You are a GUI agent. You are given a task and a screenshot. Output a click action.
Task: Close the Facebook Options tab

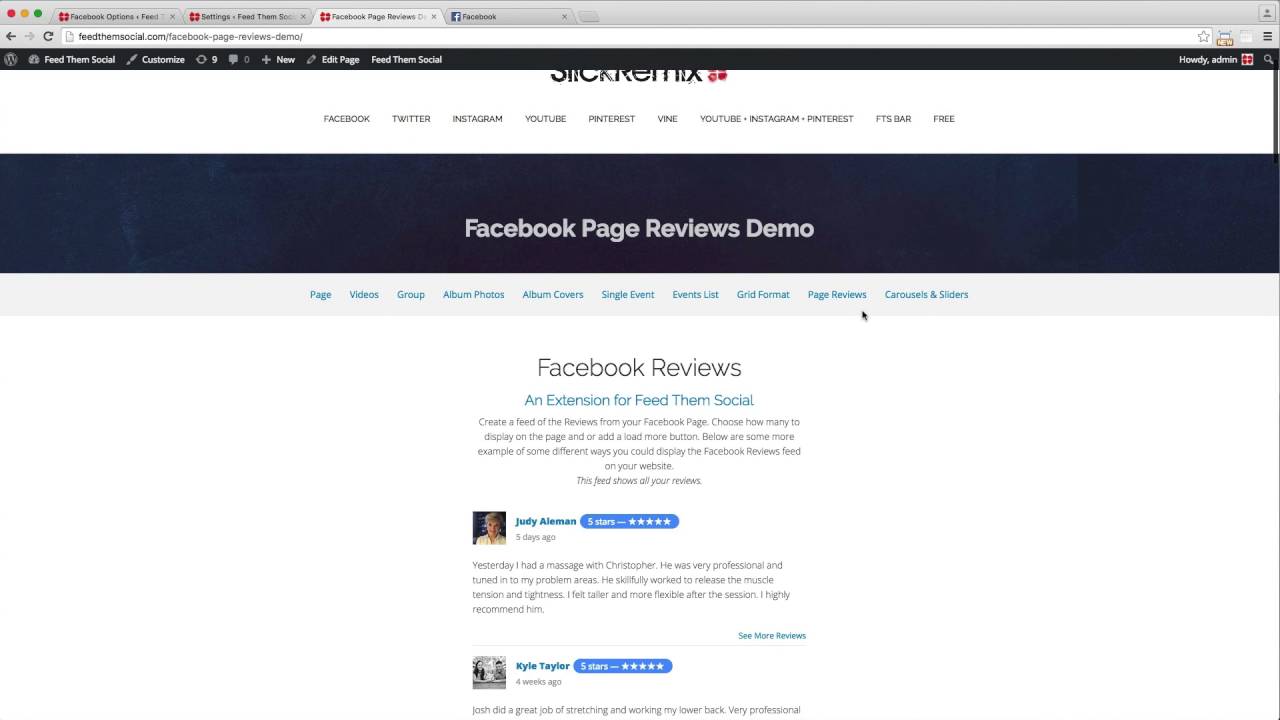coord(172,16)
